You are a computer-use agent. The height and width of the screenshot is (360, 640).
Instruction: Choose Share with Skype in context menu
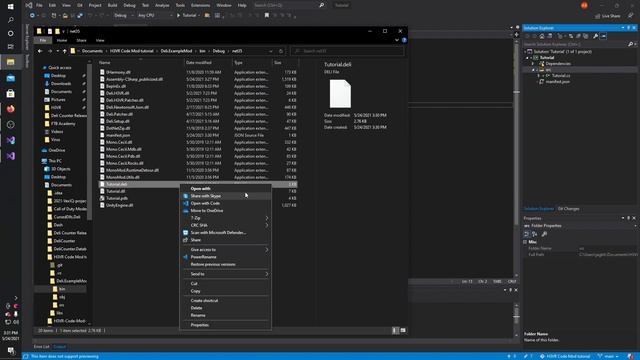pos(225,196)
